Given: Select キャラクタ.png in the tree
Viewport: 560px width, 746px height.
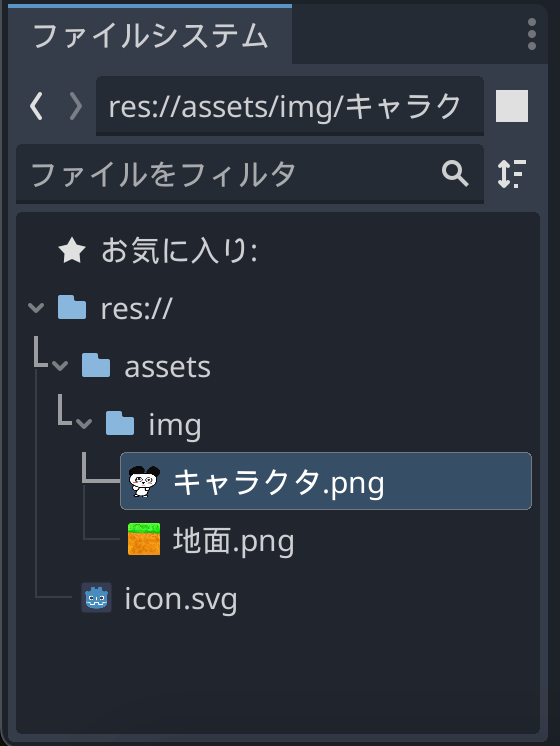Looking at the screenshot, I should [326, 481].
